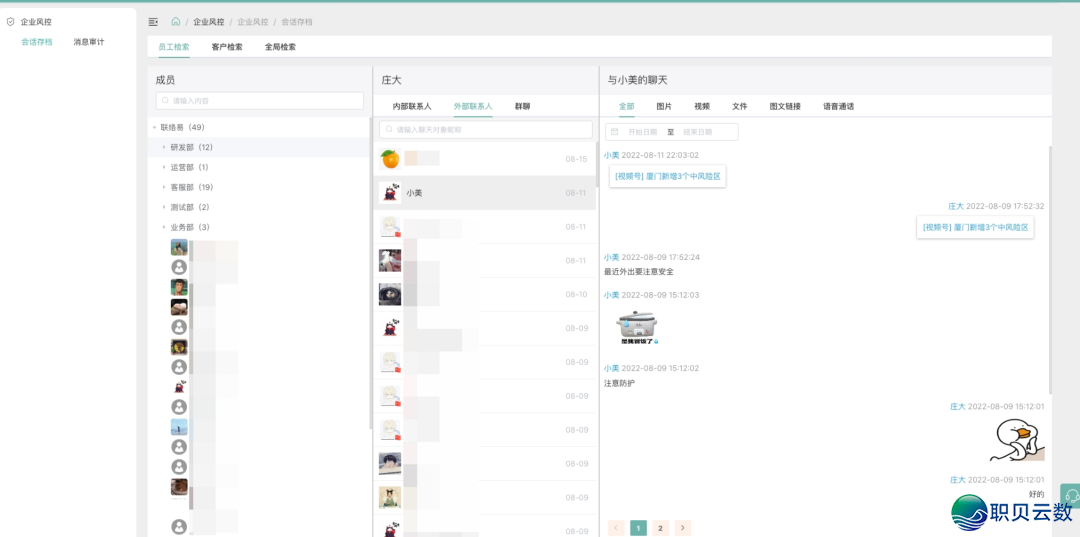1080x537 pixels.
Task: Open the customer service headset icon
Action: tap(1070, 495)
